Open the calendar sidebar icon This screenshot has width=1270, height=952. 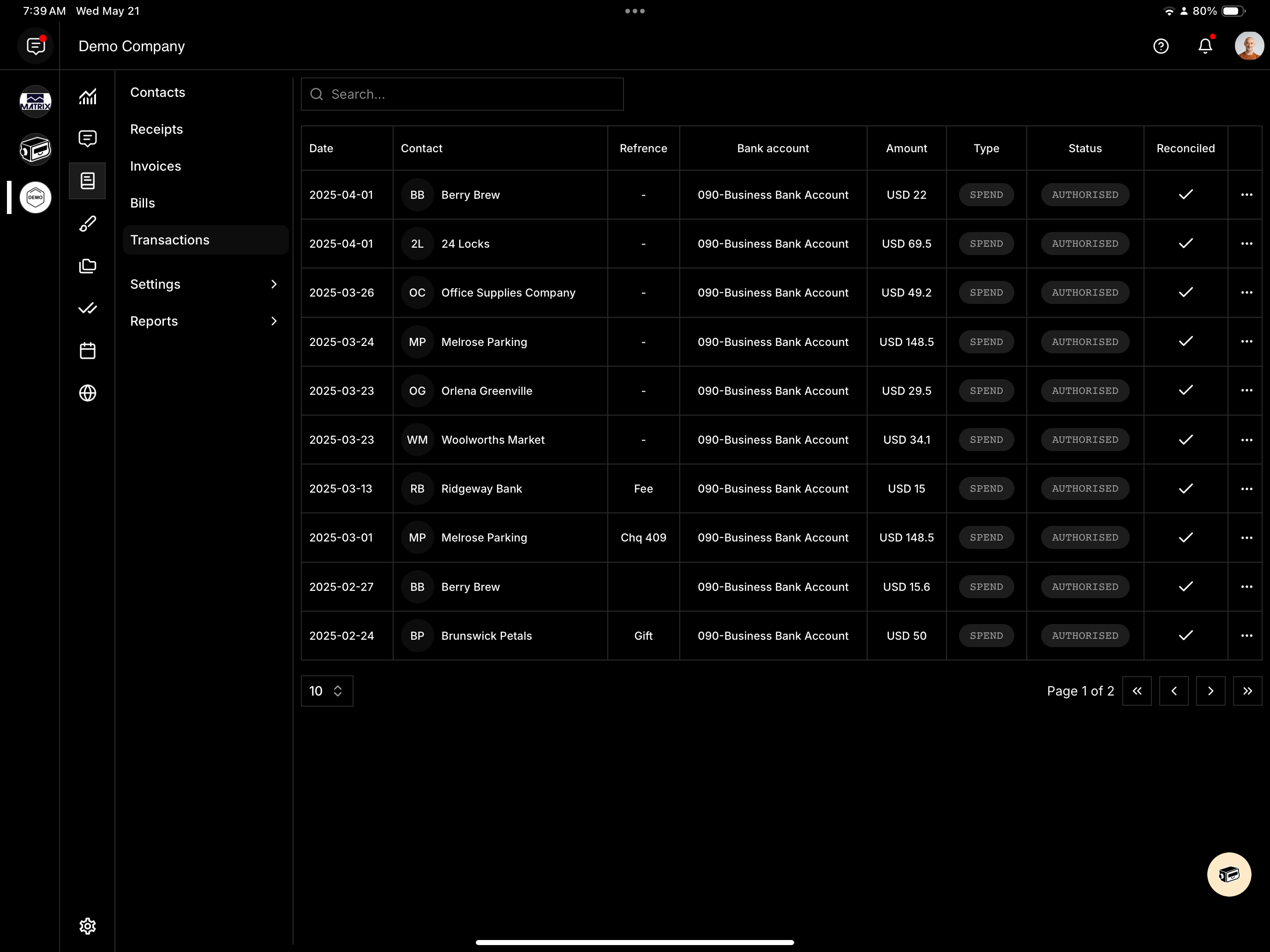(x=87, y=351)
